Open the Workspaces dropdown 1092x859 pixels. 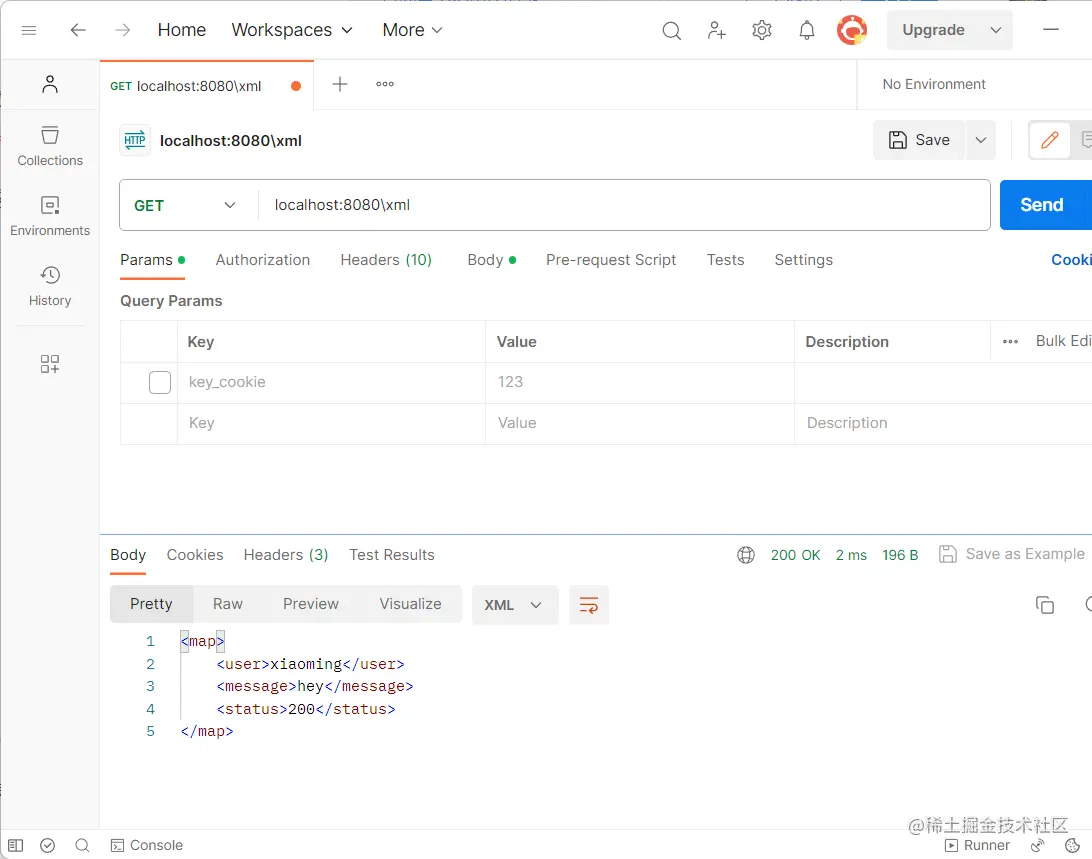tap(292, 30)
